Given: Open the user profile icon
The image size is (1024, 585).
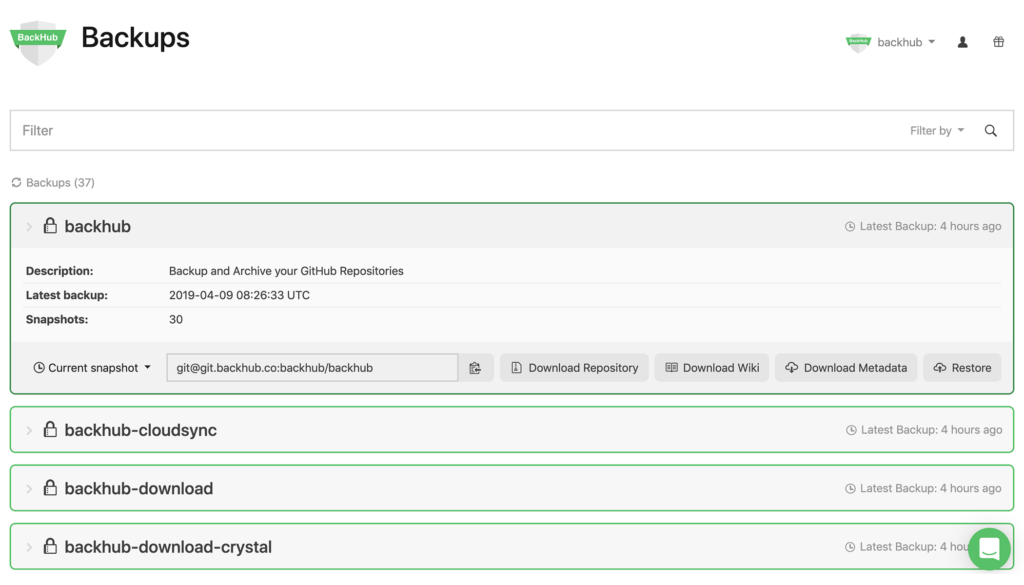Looking at the screenshot, I should [963, 42].
